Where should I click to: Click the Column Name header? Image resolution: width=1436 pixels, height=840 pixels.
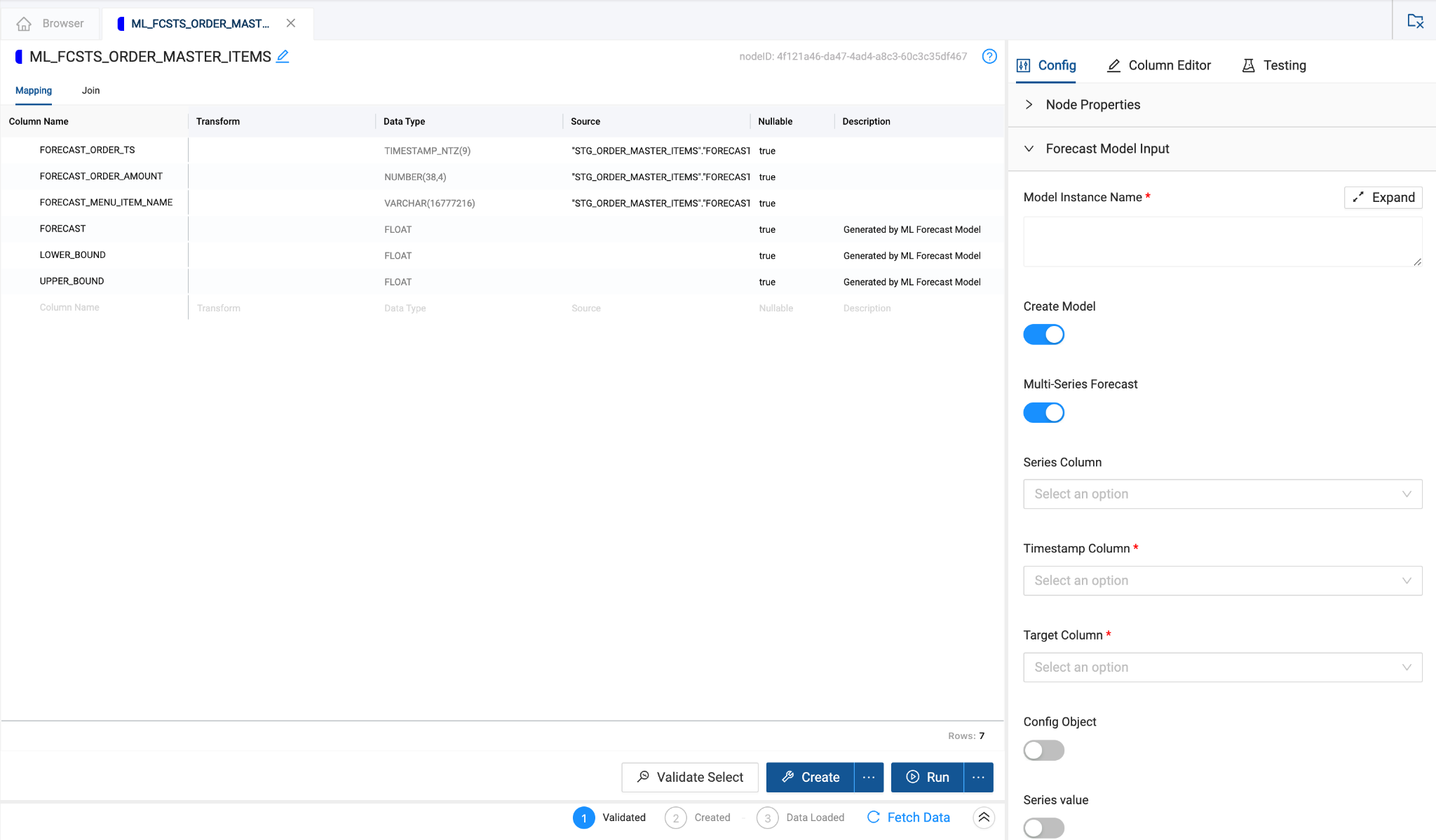pyautogui.click(x=39, y=121)
